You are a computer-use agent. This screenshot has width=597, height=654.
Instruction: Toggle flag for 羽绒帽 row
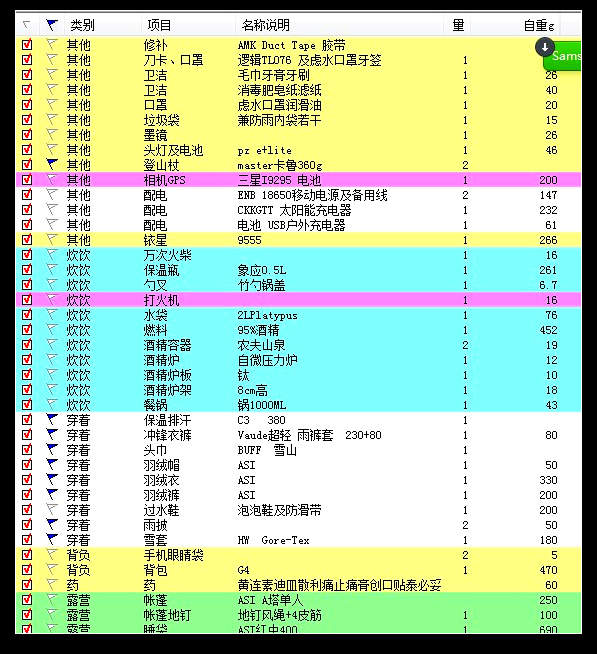click(51, 465)
